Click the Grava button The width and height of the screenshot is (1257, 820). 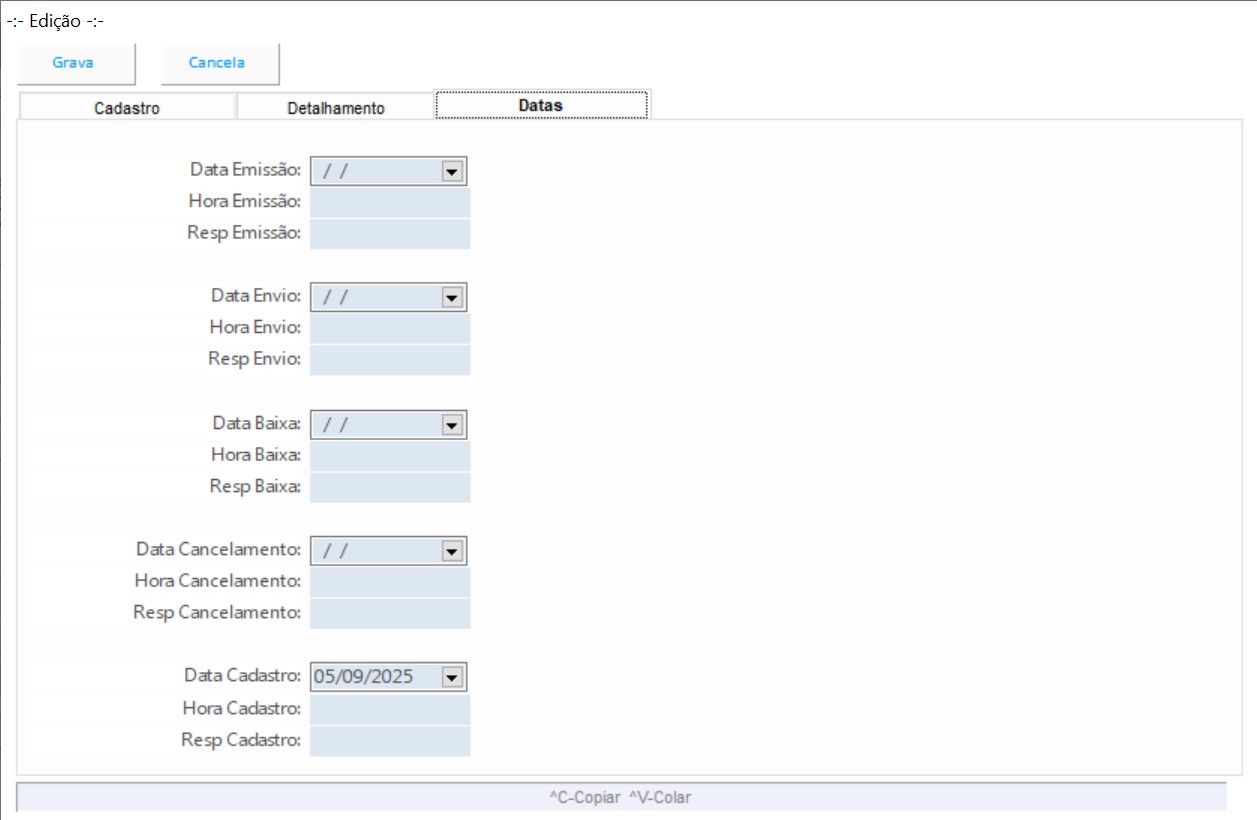pos(74,63)
